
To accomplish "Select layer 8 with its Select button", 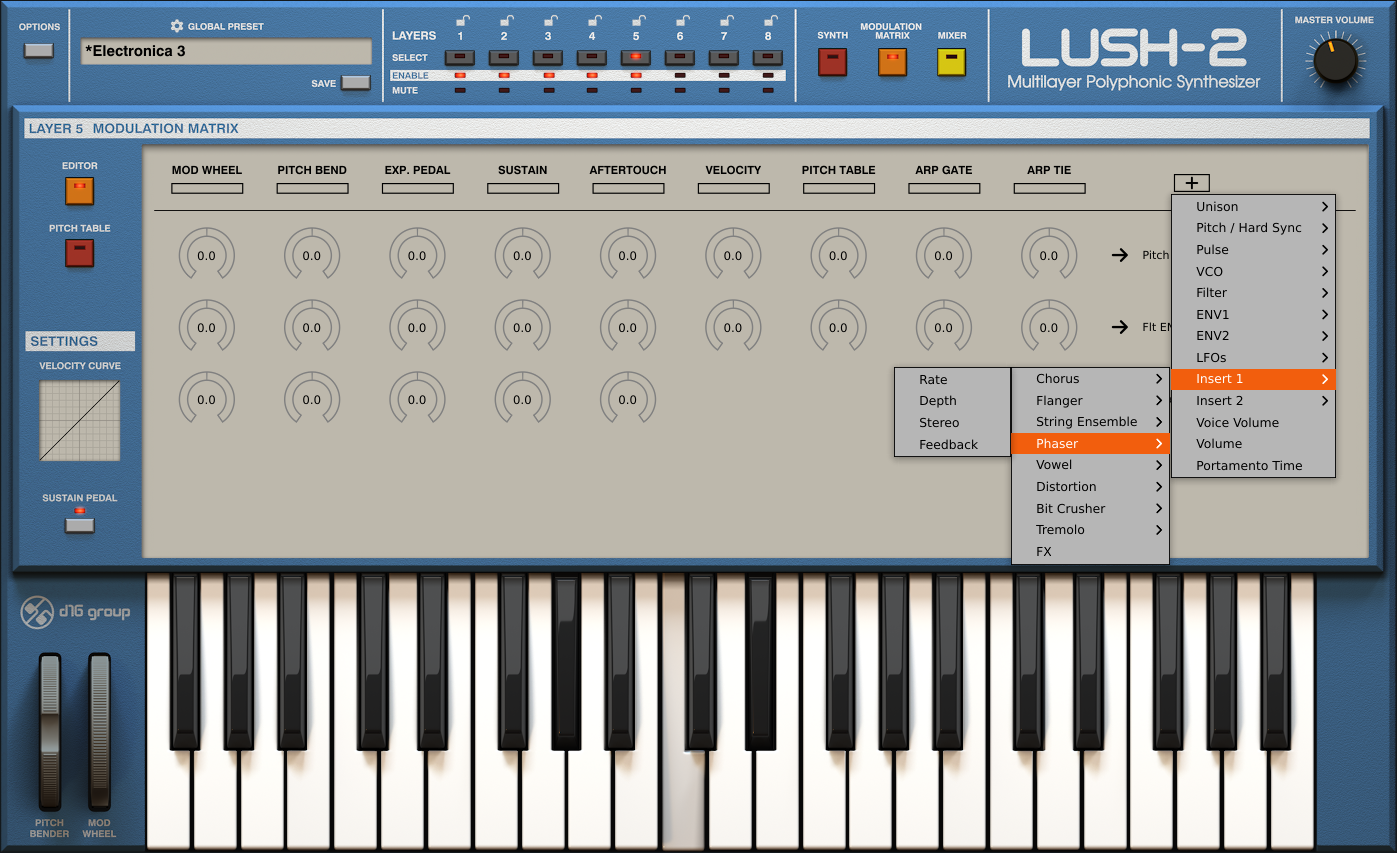I will pyautogui.click(x=768, y=58).
